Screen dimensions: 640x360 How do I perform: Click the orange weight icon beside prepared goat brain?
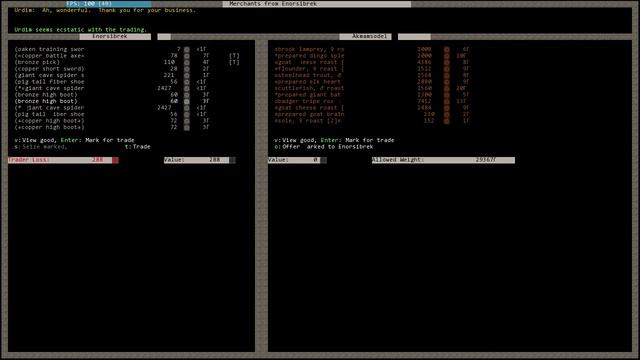tap(447, 114)
